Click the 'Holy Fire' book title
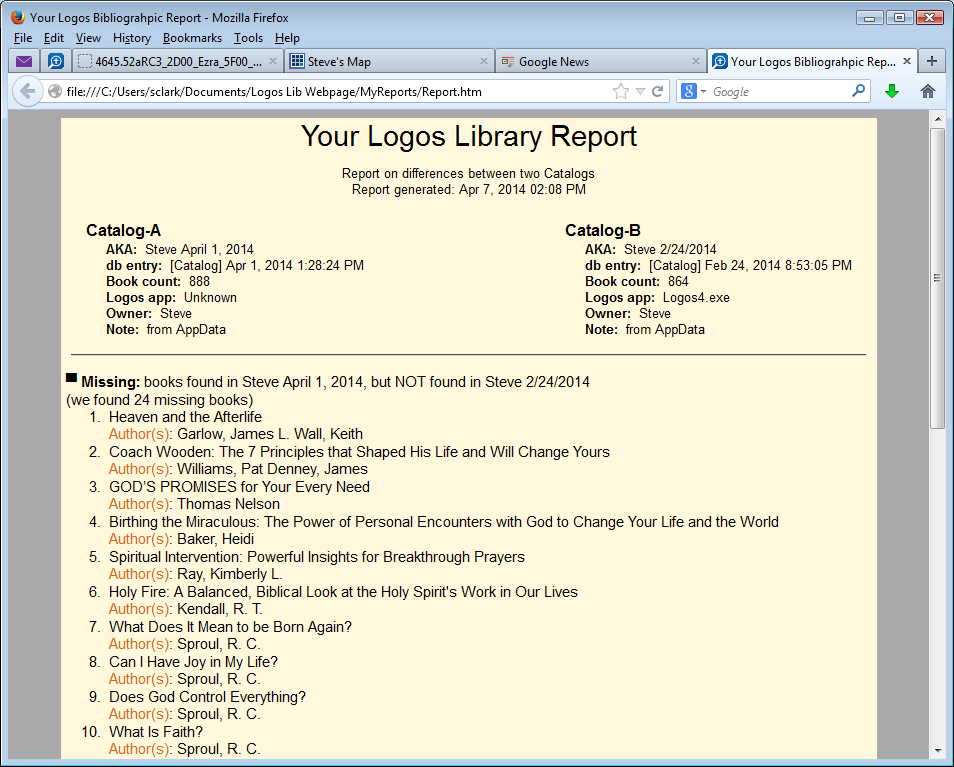 (343, 592)
